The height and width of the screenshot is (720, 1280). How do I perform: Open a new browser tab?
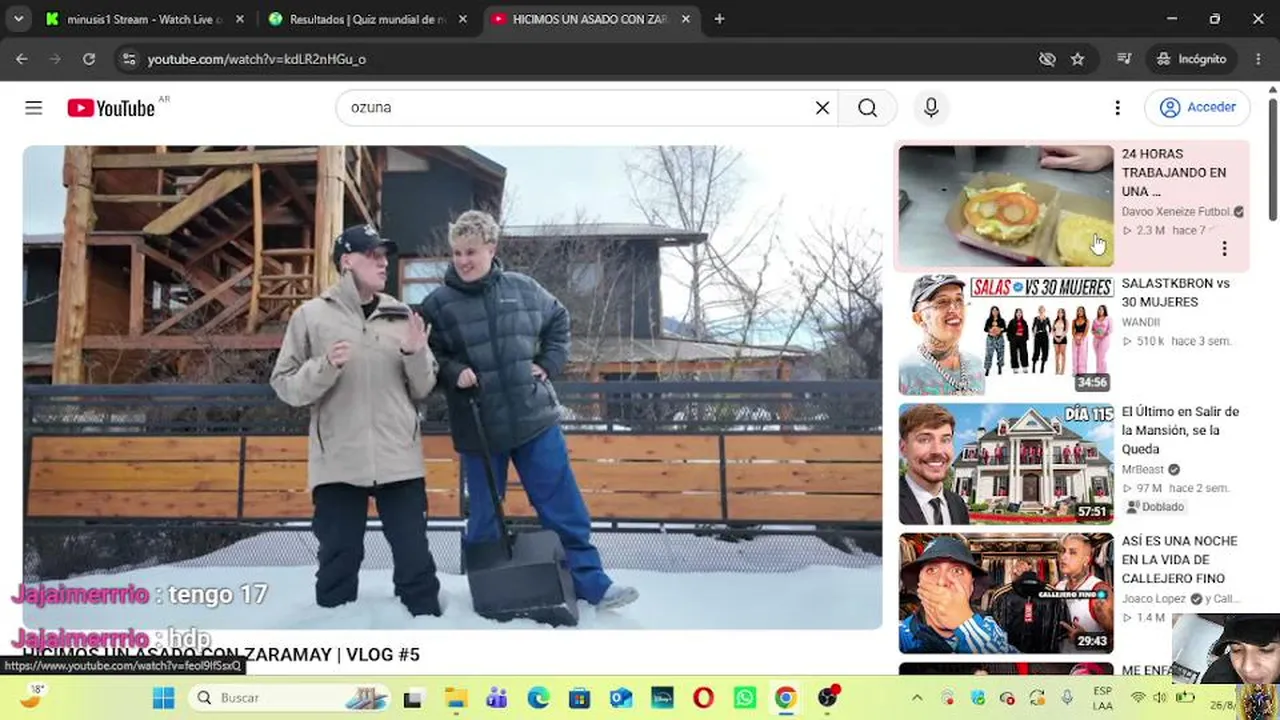pyautogui.click(x=719, y=19)
